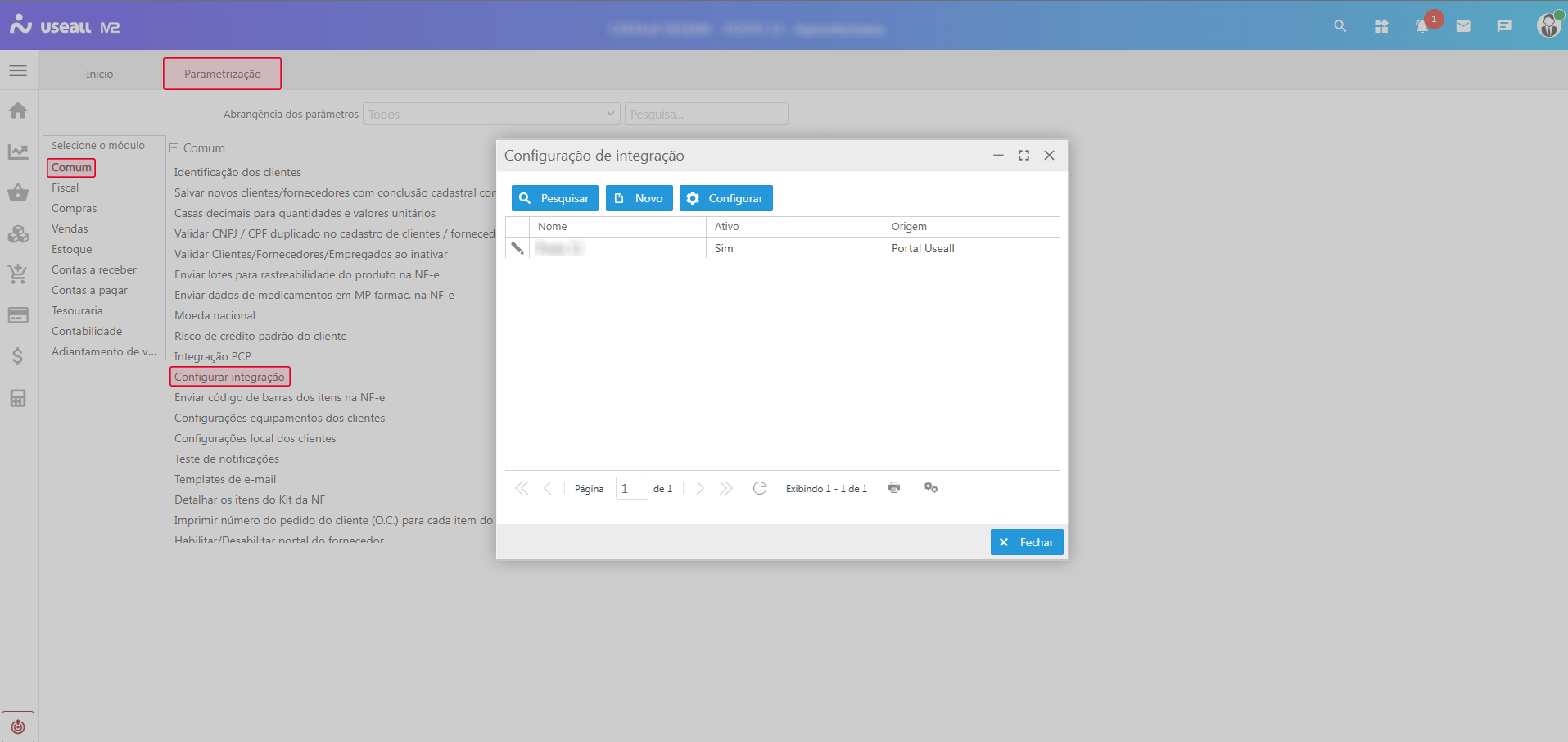Open the Abrangência dos parâmetros dropdown
This screenshot has width=1568, height=742.
(490, 114)
